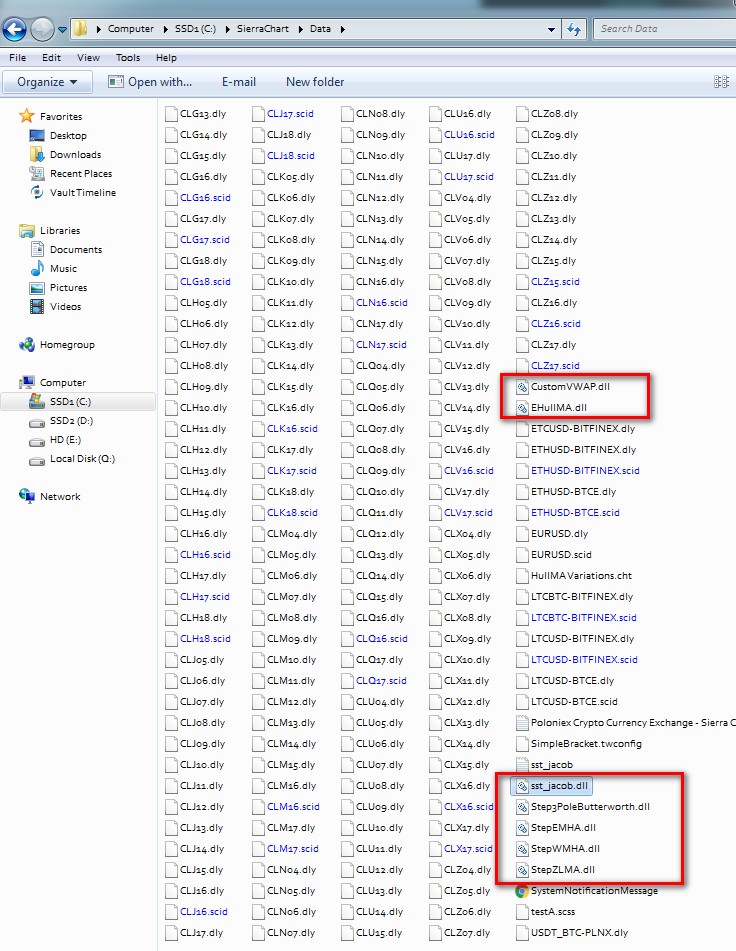Open the address bar history dropdown
Viewport: 736px width, 951px height.
click(550, 29)
